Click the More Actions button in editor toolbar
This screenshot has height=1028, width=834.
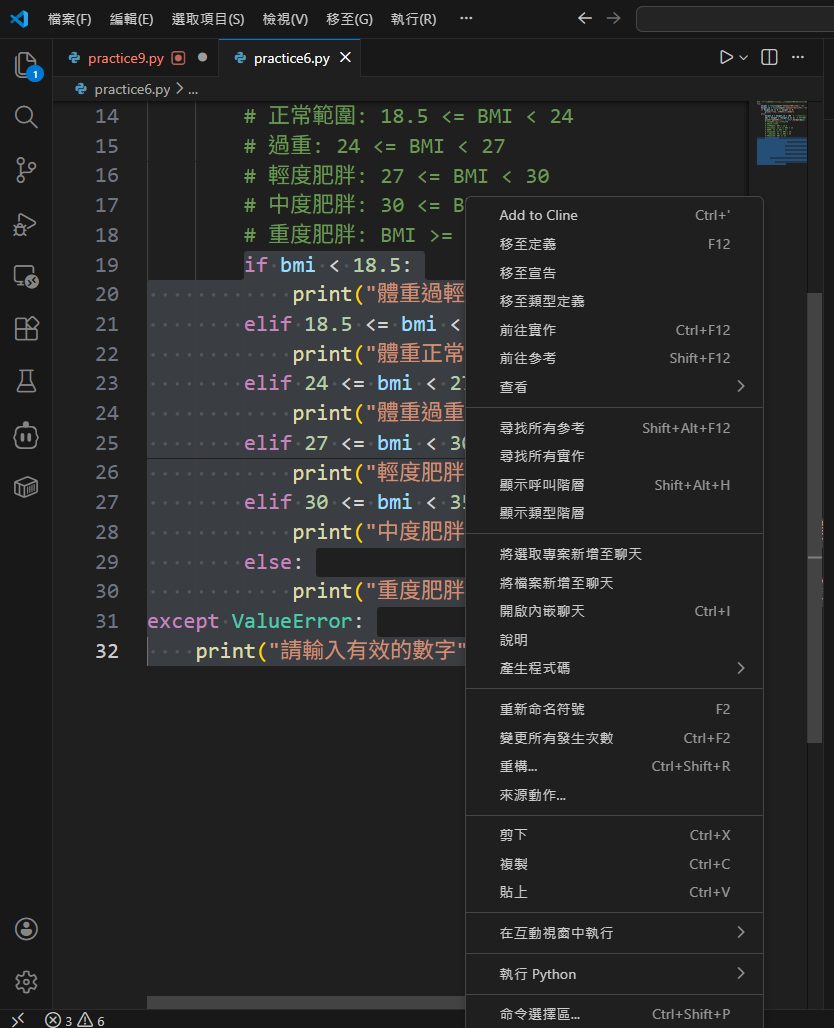797,57
